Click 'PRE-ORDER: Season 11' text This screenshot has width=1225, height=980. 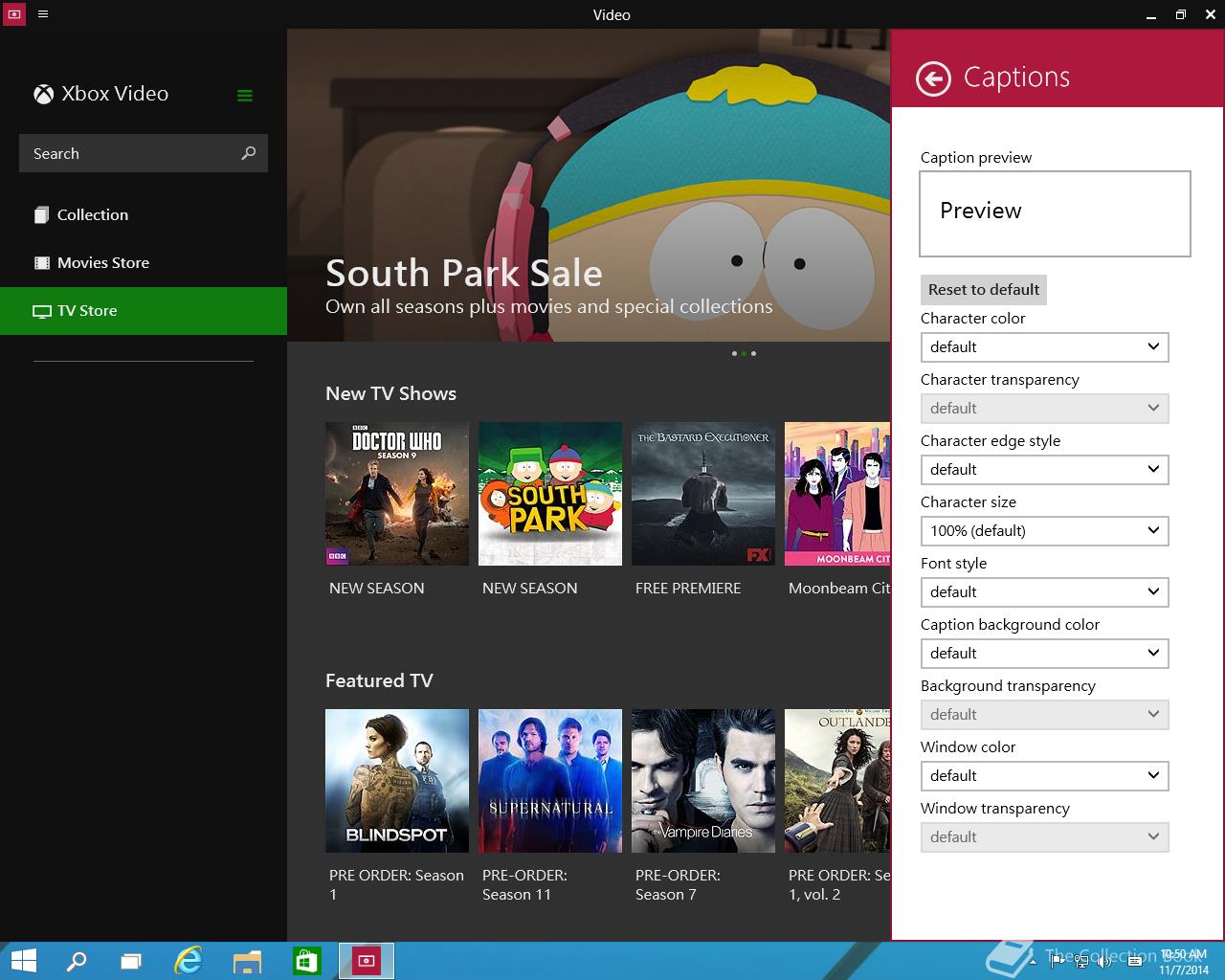[x=524, y=885]
